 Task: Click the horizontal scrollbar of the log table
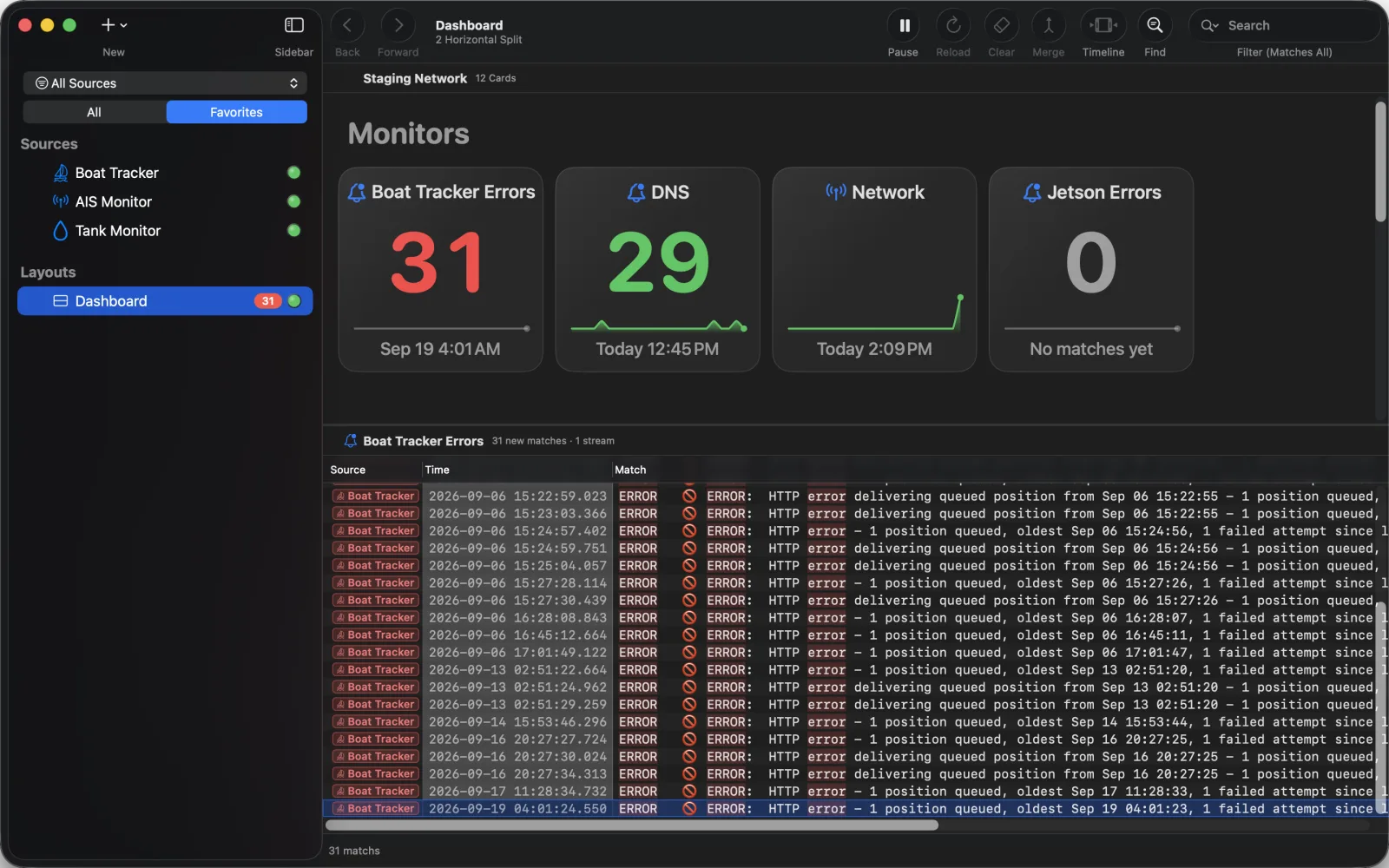[x=632, y=825]
